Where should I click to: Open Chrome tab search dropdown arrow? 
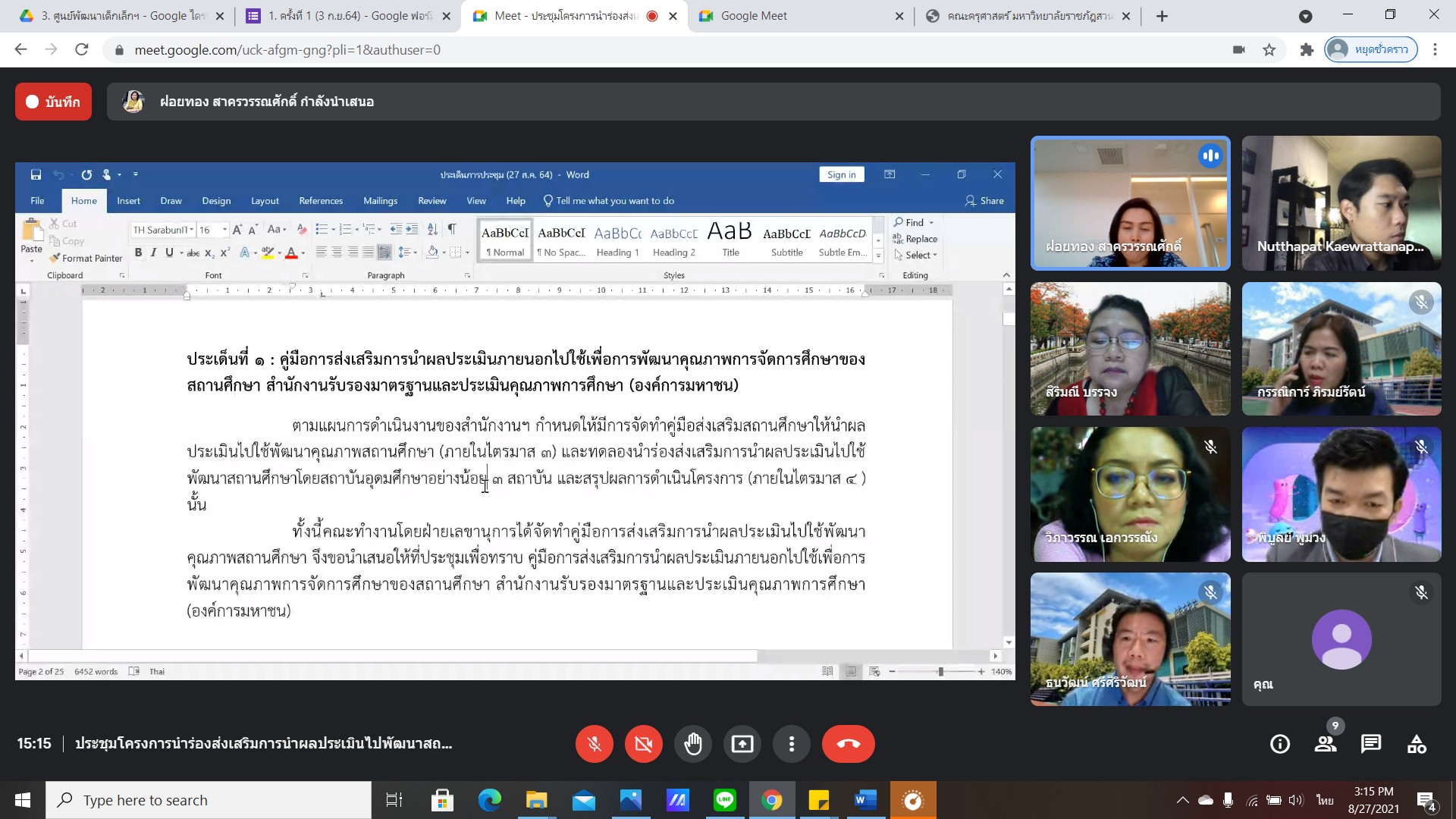1305,16
